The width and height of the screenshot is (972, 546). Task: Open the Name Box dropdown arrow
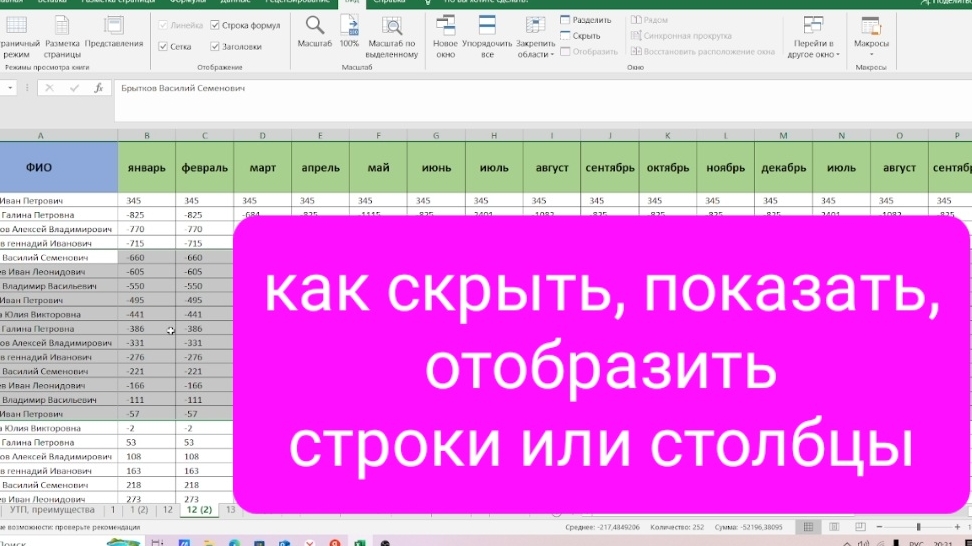[10, 88]
